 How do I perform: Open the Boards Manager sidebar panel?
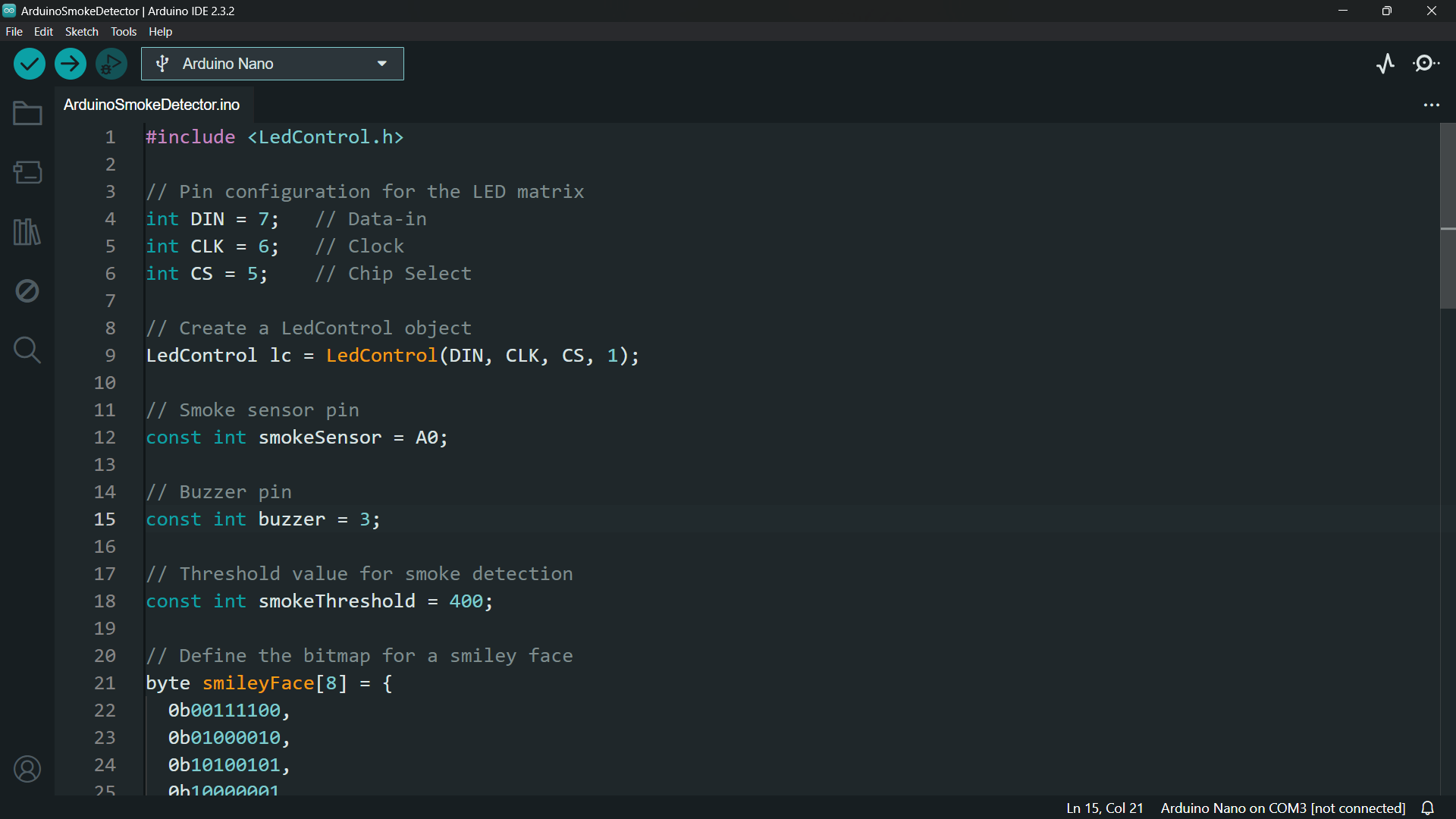[x=27, y=172]
